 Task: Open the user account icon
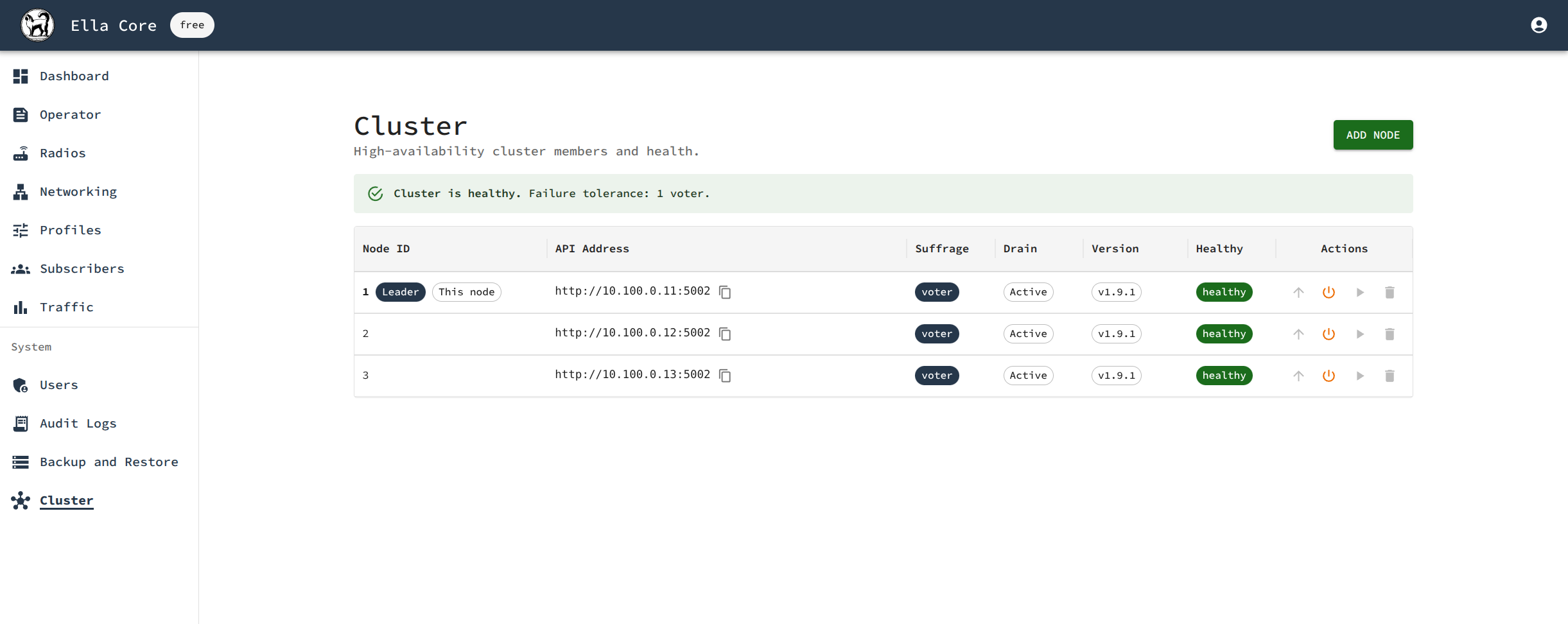pyautogui.click(x=1538, y=25)
